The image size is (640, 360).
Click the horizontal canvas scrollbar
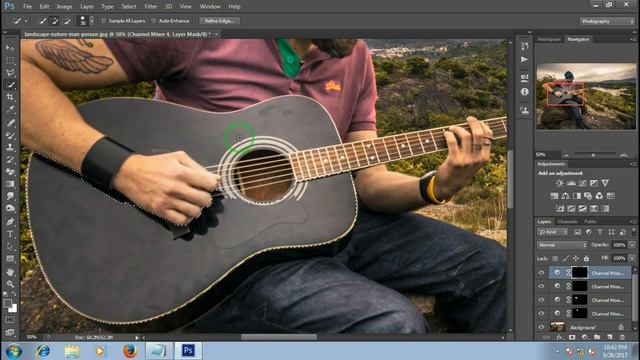click(279, 337)
